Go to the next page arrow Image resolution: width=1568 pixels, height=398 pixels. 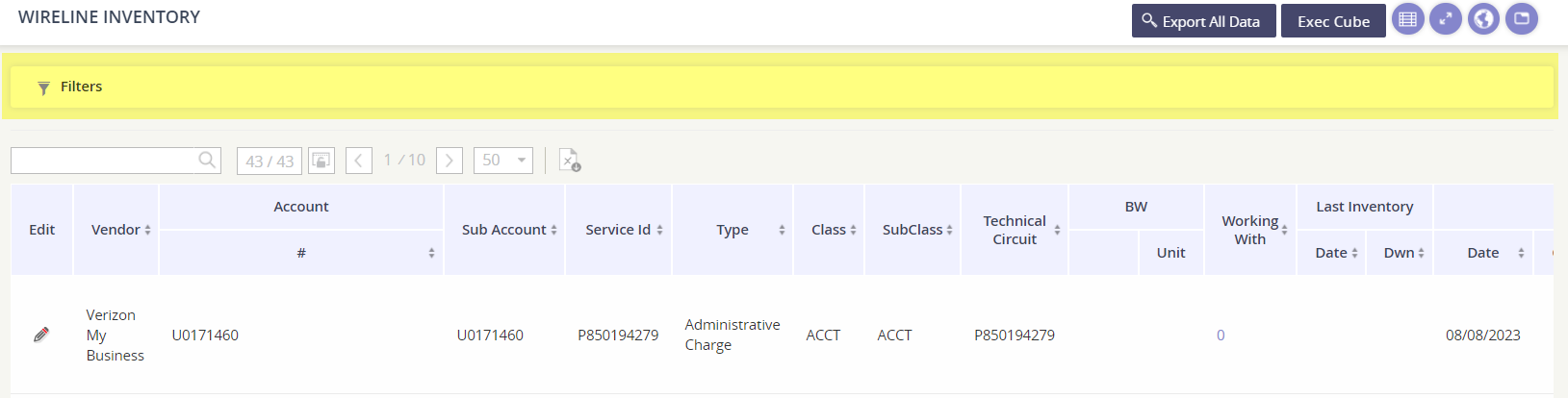(450, 161)
